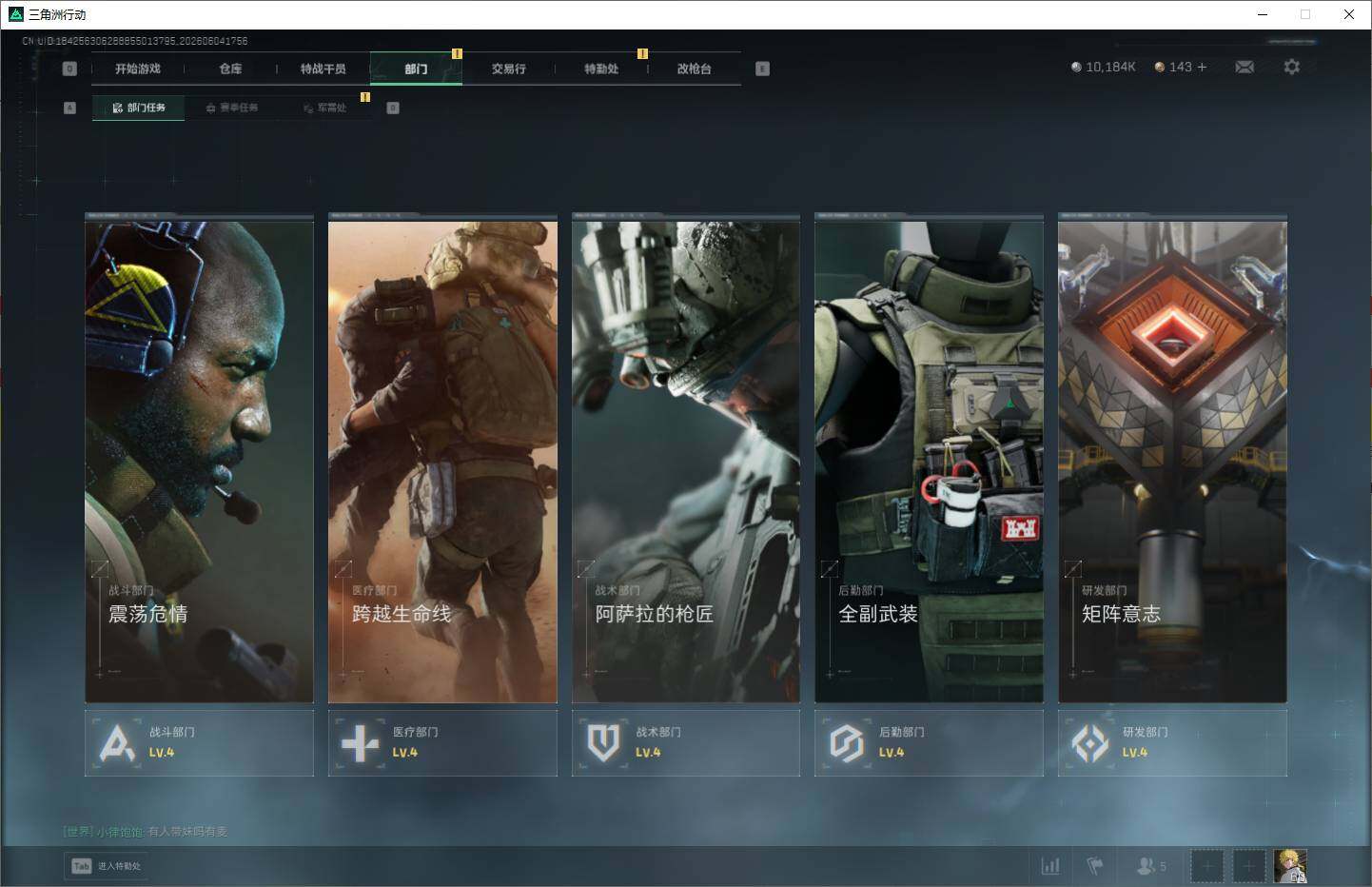The width and height of the screenshot is (1372, 887).
Task: Click the UID text at top left
Action: click(135, 41)
